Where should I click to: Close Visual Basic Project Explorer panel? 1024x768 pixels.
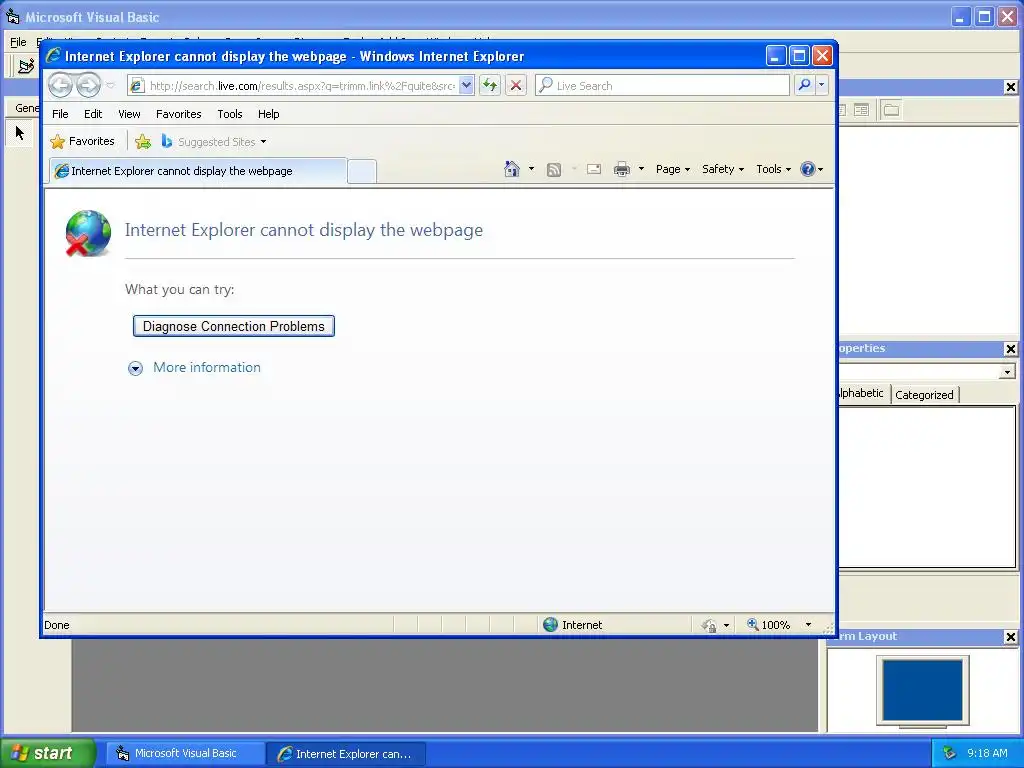click(1010, 87)
